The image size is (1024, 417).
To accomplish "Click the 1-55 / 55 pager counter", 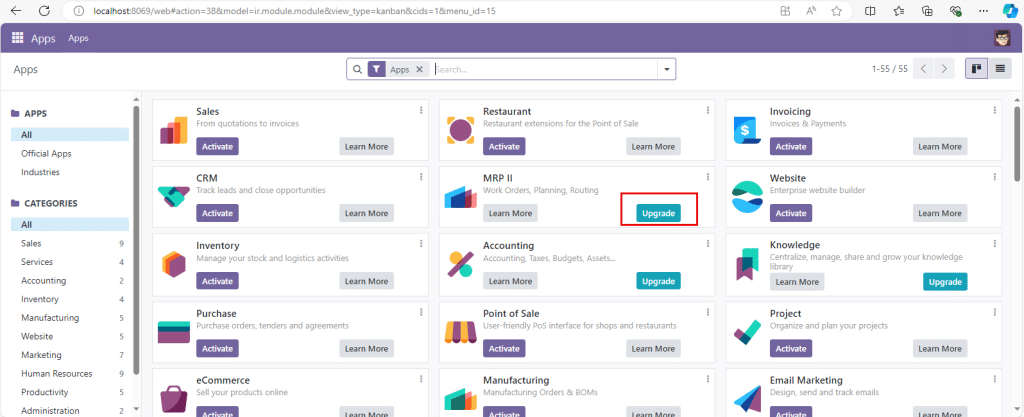I will coord(889,69).
